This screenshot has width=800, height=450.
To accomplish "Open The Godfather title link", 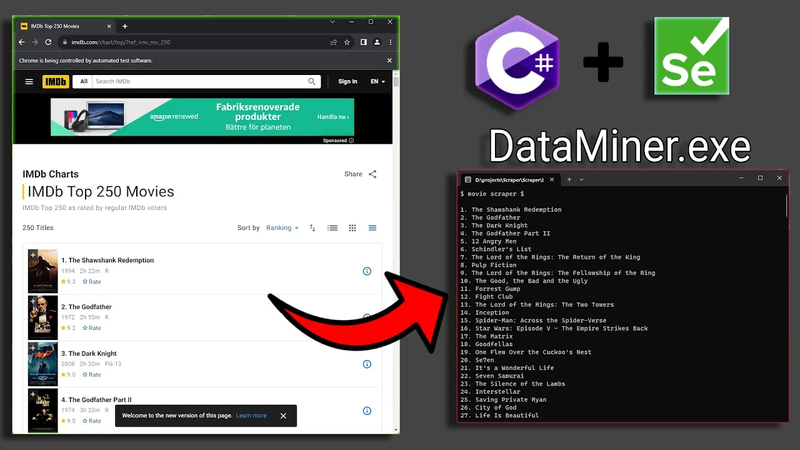I will tap(86, 307).
